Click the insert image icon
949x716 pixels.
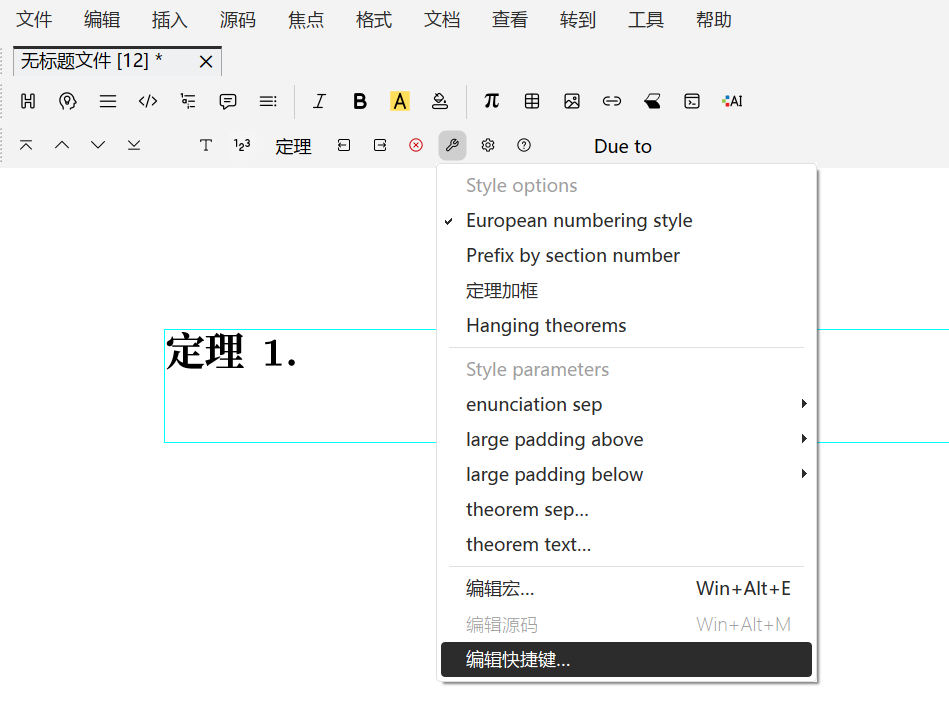tap(572, 101)
